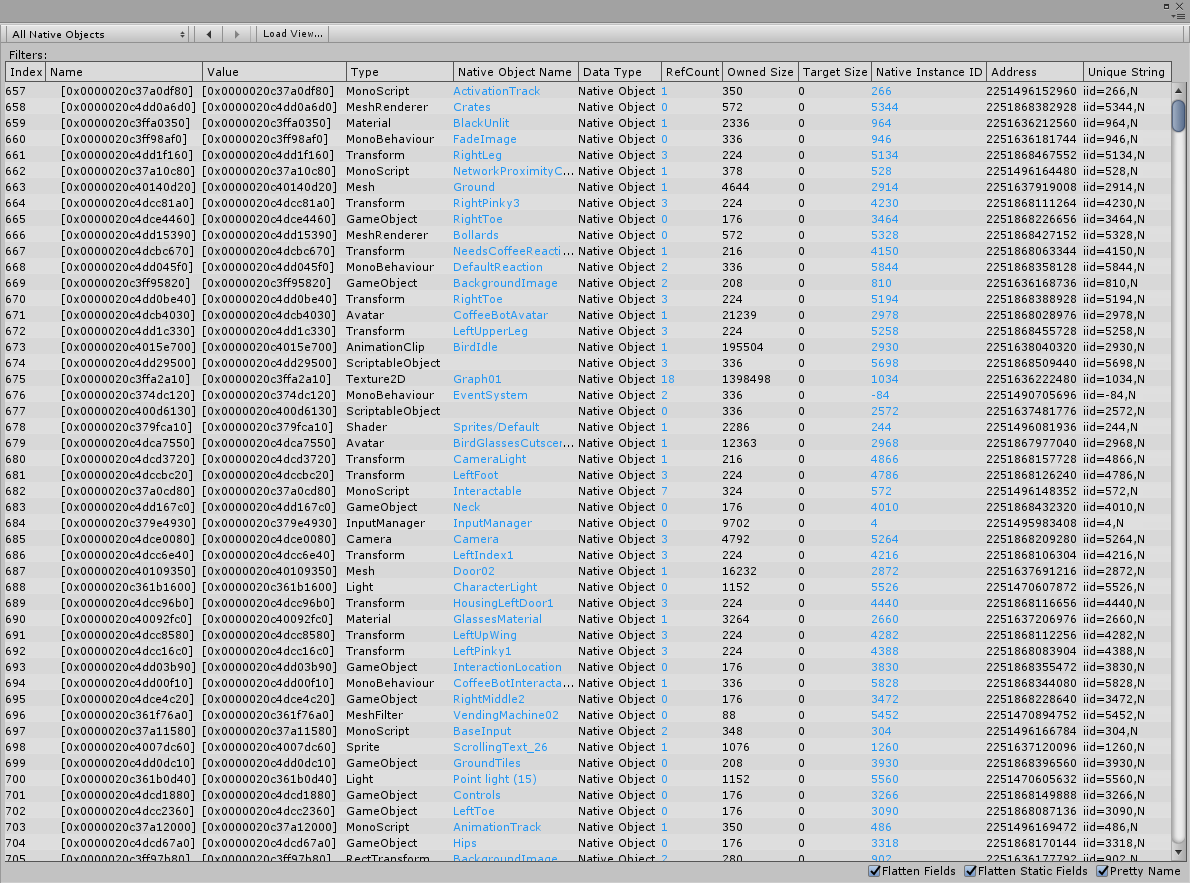The image size is (1190, 883).
Task: Toggle the Pretty Name option
Action: coord(1102,870)
